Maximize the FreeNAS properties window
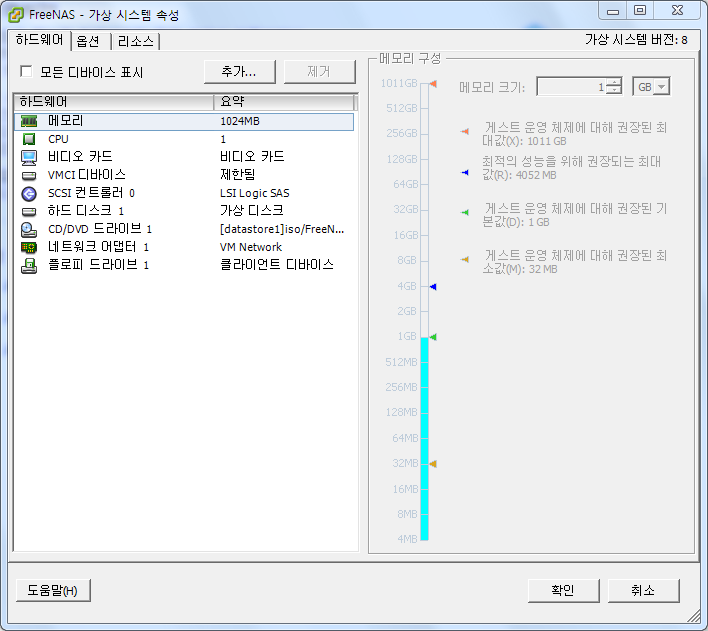This screenshot has height=631, width=708. (x=640, y=10)
